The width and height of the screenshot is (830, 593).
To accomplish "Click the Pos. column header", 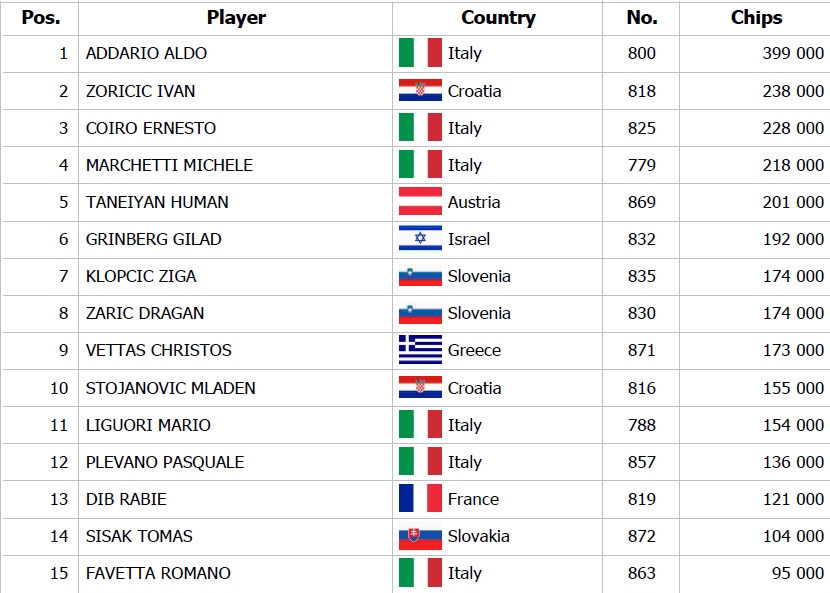I will click(40, 17).
